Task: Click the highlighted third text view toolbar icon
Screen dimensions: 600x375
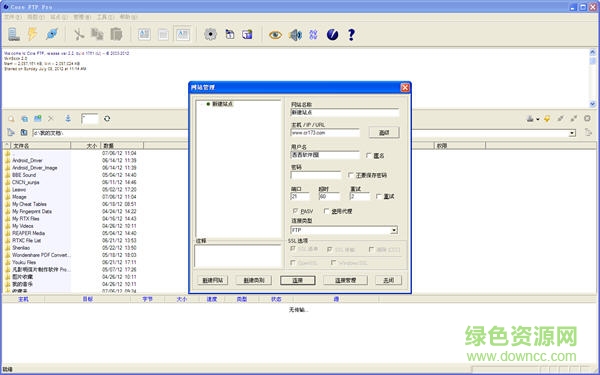Action: click(183, 34)
